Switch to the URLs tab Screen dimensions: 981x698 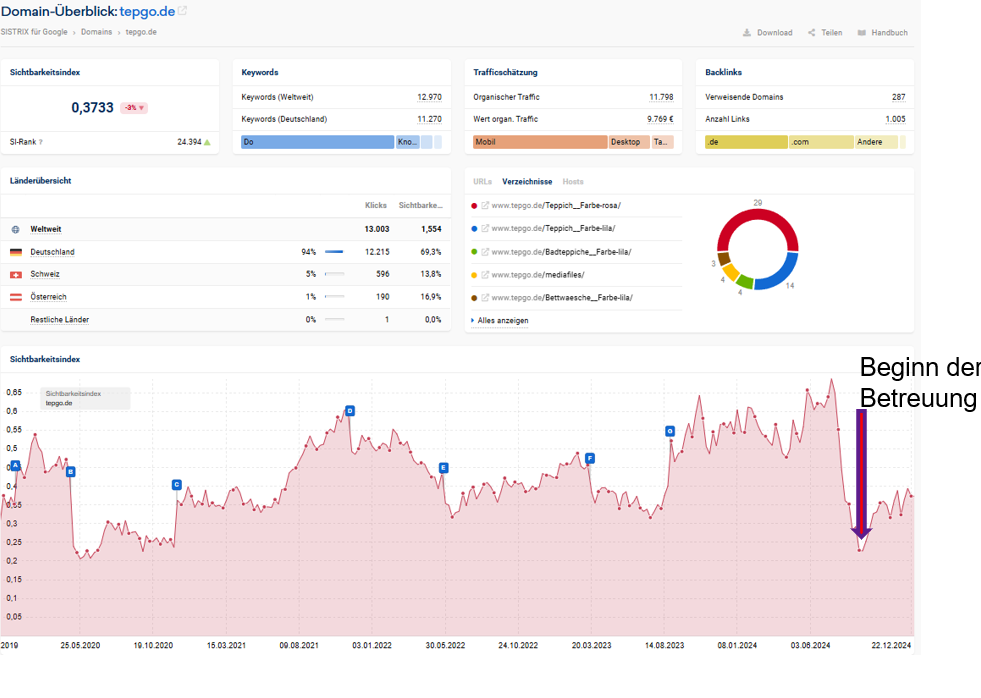482,182
